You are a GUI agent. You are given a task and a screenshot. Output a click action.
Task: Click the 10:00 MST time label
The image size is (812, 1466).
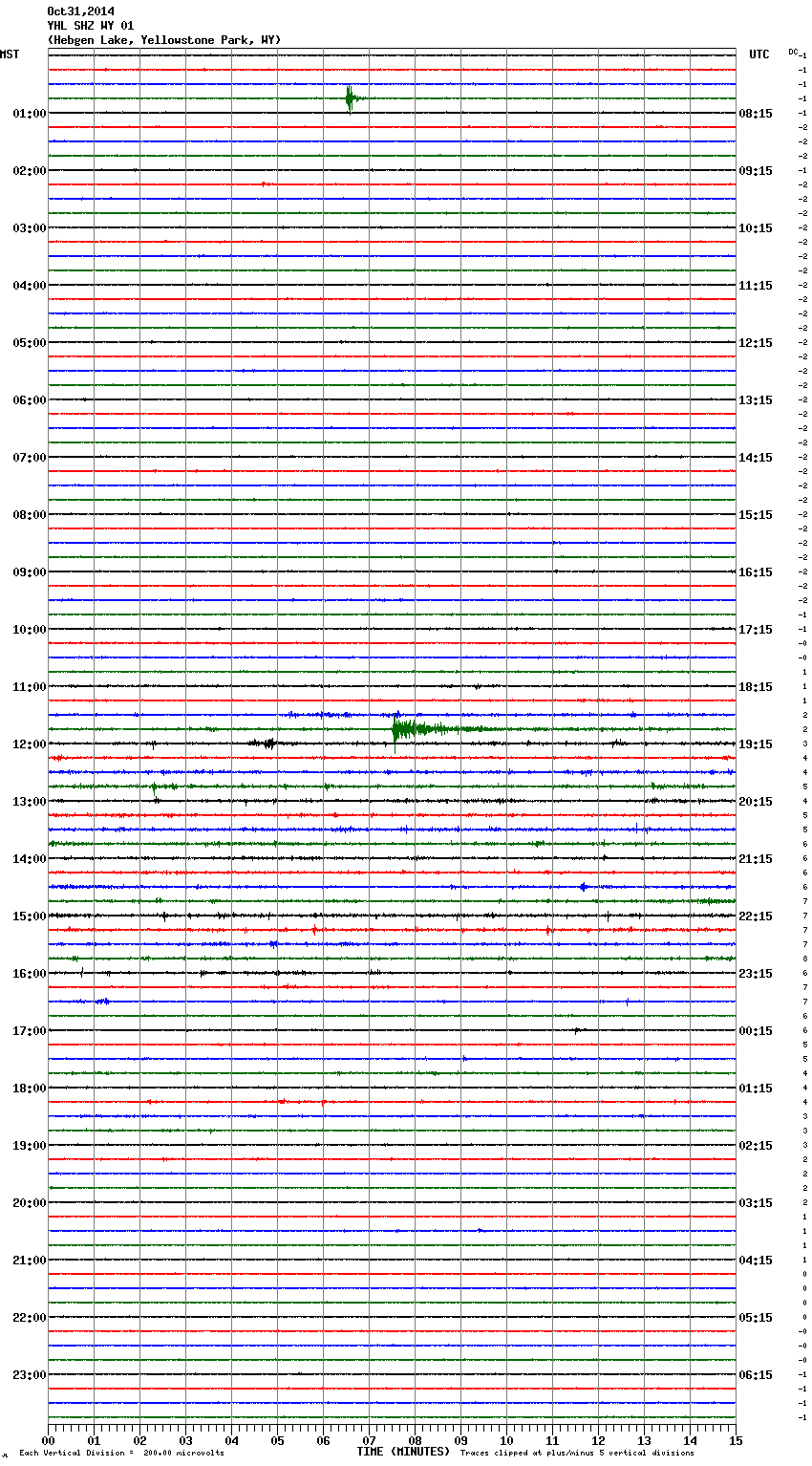point(30,630)
